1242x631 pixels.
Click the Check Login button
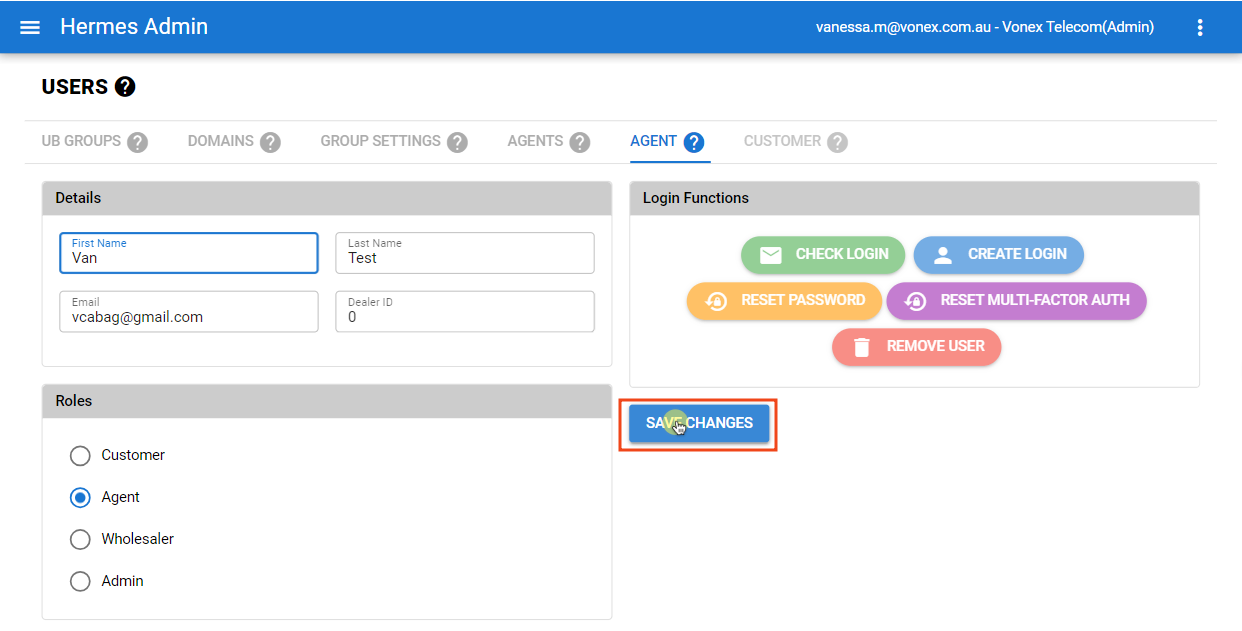pyautogui.click(x=823, y=255)
